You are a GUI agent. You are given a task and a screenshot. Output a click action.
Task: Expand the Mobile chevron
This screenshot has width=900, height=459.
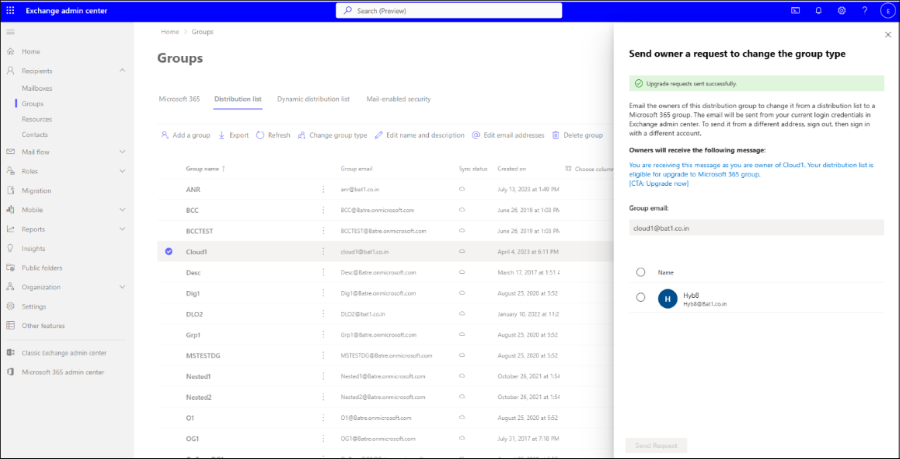(x=122, y=210)
